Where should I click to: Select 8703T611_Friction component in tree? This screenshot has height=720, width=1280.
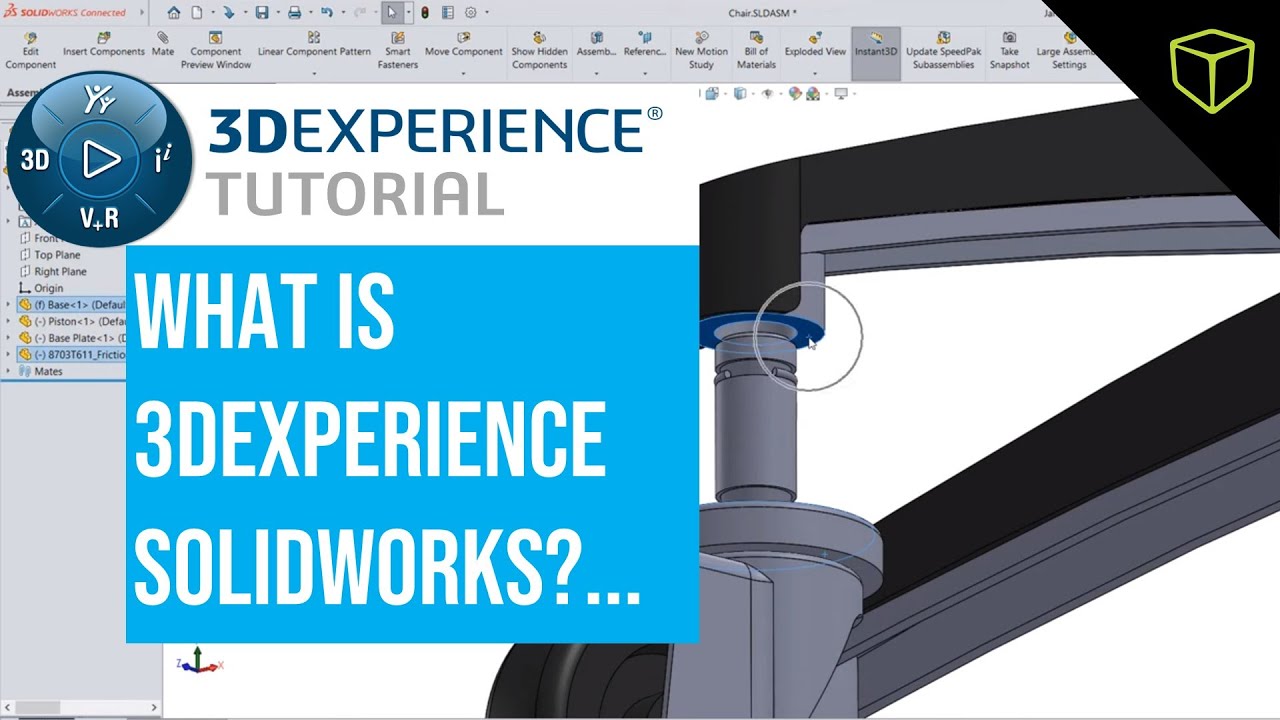point(72,354)
